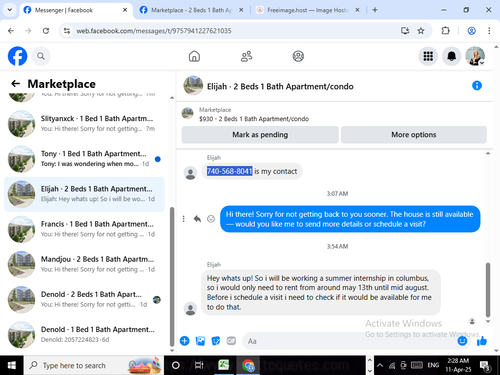The width and height of the screenshot is (500, 375).
Task: Open the Facebook menu grid icon
Action: click(428, 56)
